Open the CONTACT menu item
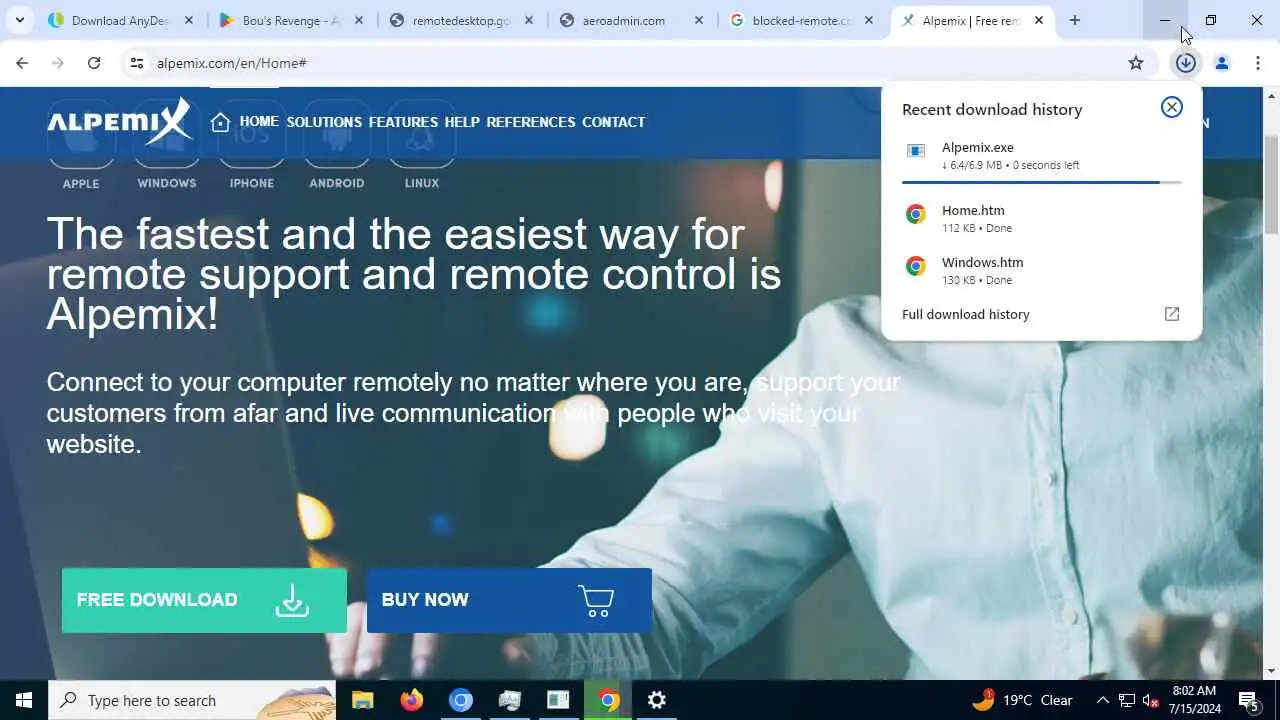The width and height of the screenshot is (1280, 720). click(613, 122)
